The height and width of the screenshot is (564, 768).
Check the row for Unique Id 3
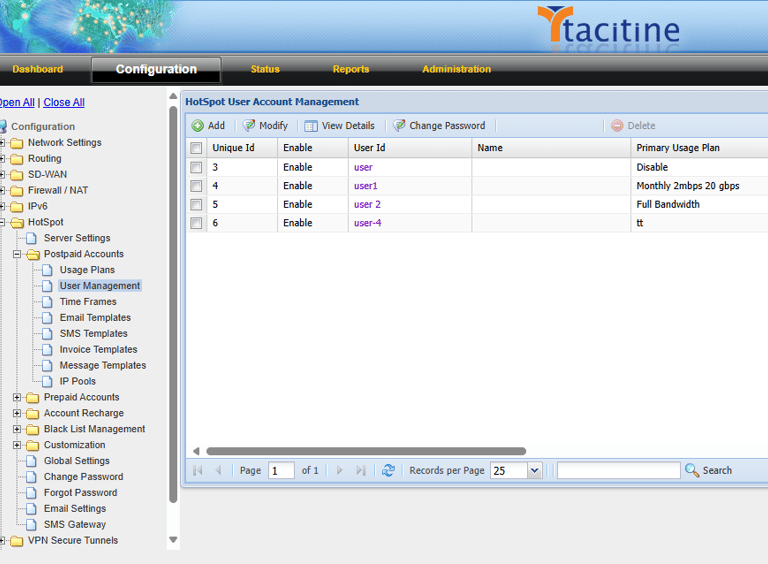point(196,167)
